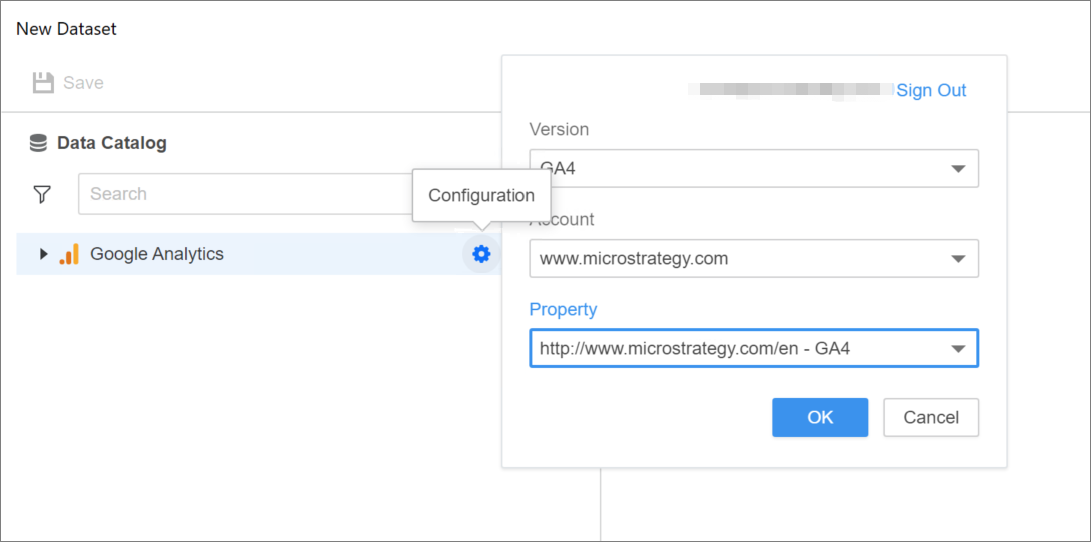Image resolution: width=1091 pixels, height=542 pixels.
Task: Open the Version dropdown showing GA4
Action: pos(740,169)
